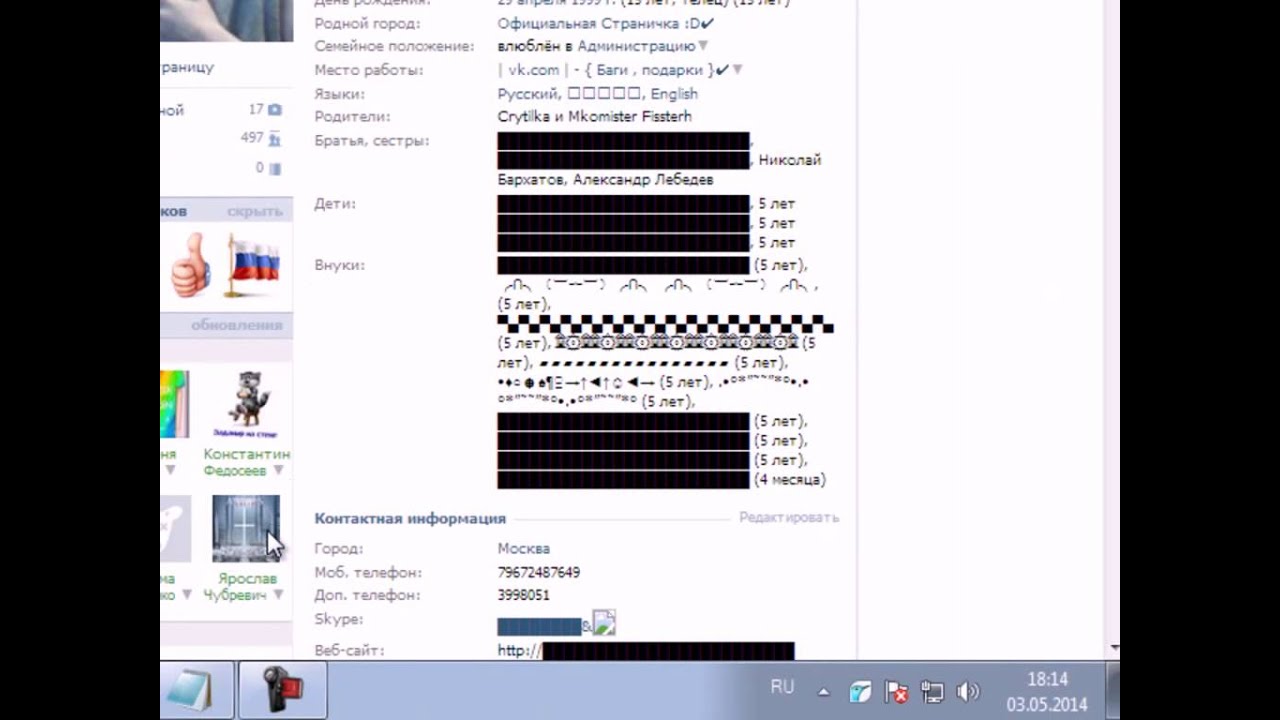This screenshot has width=1280, height=720.
Task: Click the broken image icon beside Skype
Action: click(604, 623)
